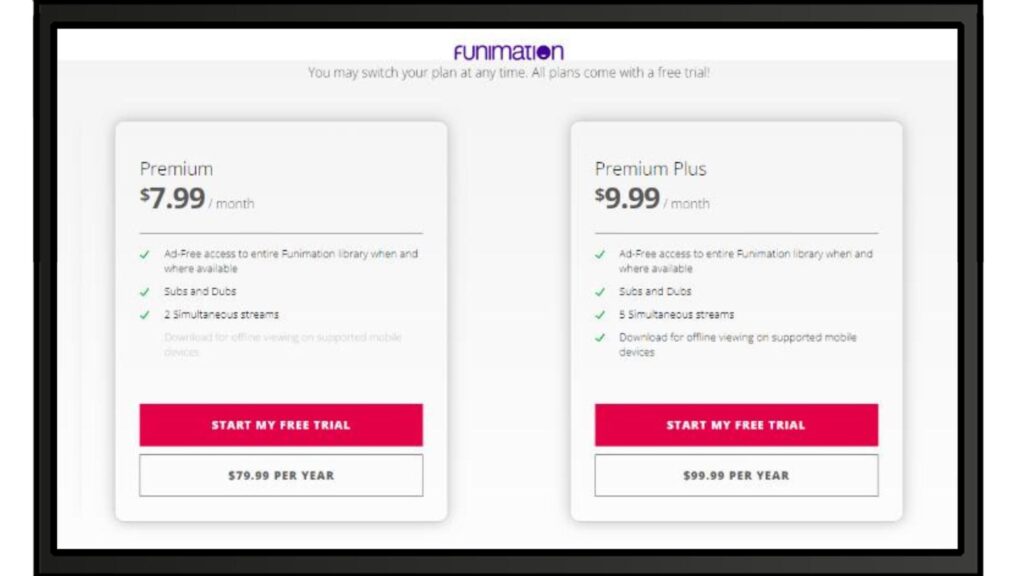Click the checkmark beside Download for offline viewing
Viewport: 1024px width, 576px height.
click(x=601, y=338)
